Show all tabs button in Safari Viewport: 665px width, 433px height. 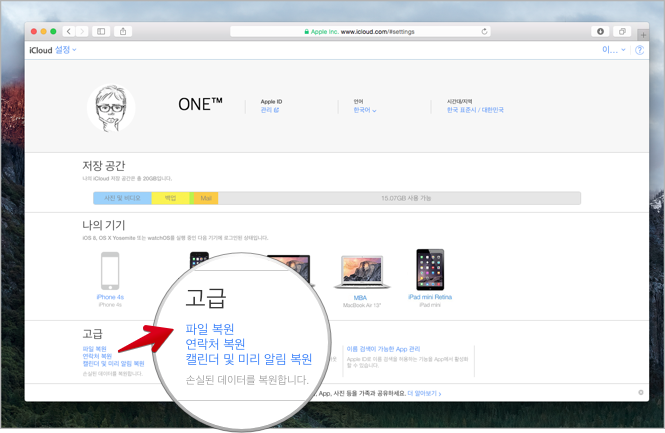[622, 31]
